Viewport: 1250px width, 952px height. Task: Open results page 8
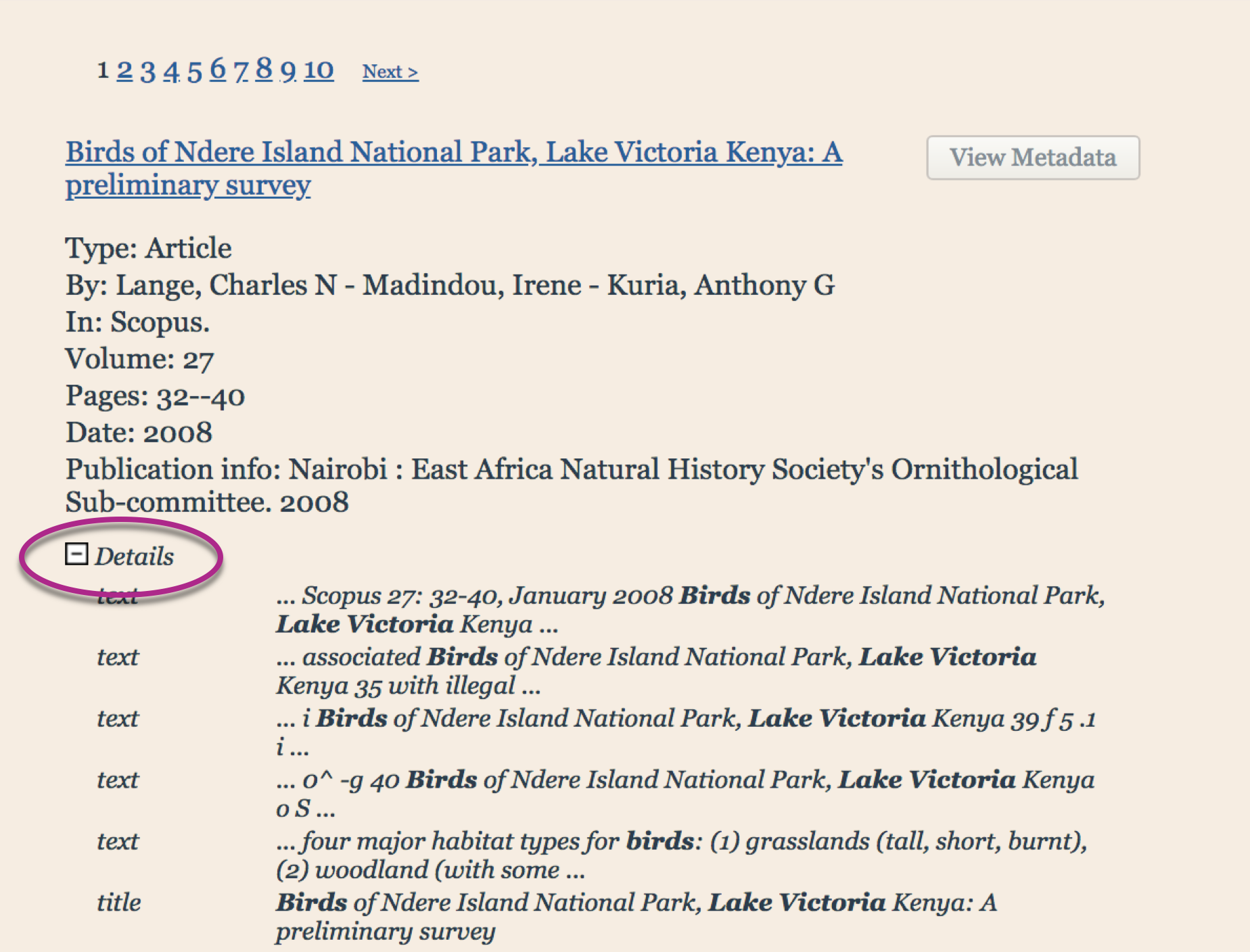pyautogui.click(x=264, y=69)
